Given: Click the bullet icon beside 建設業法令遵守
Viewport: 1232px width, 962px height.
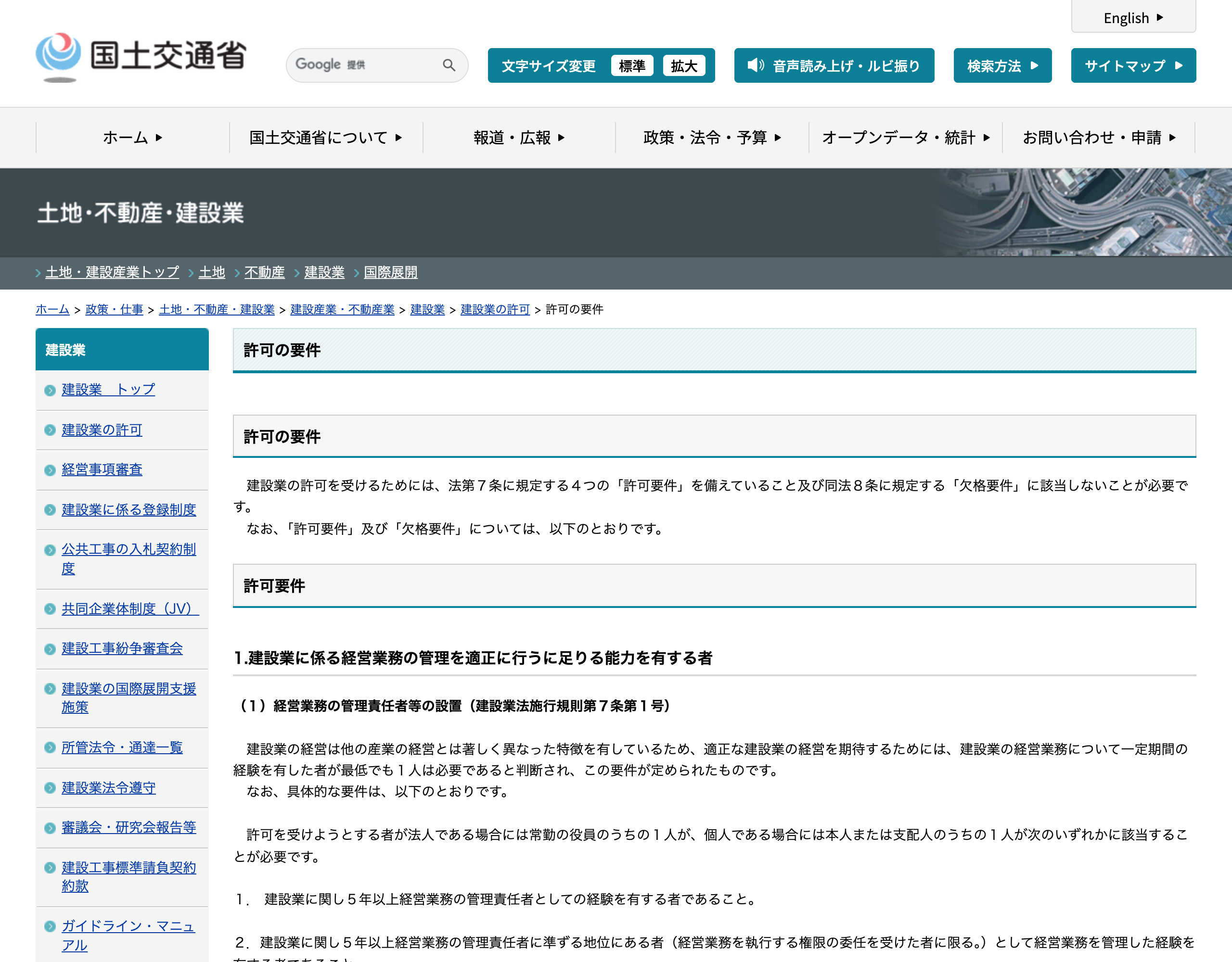Looking at the screenshot, I should tap(50, 788).
